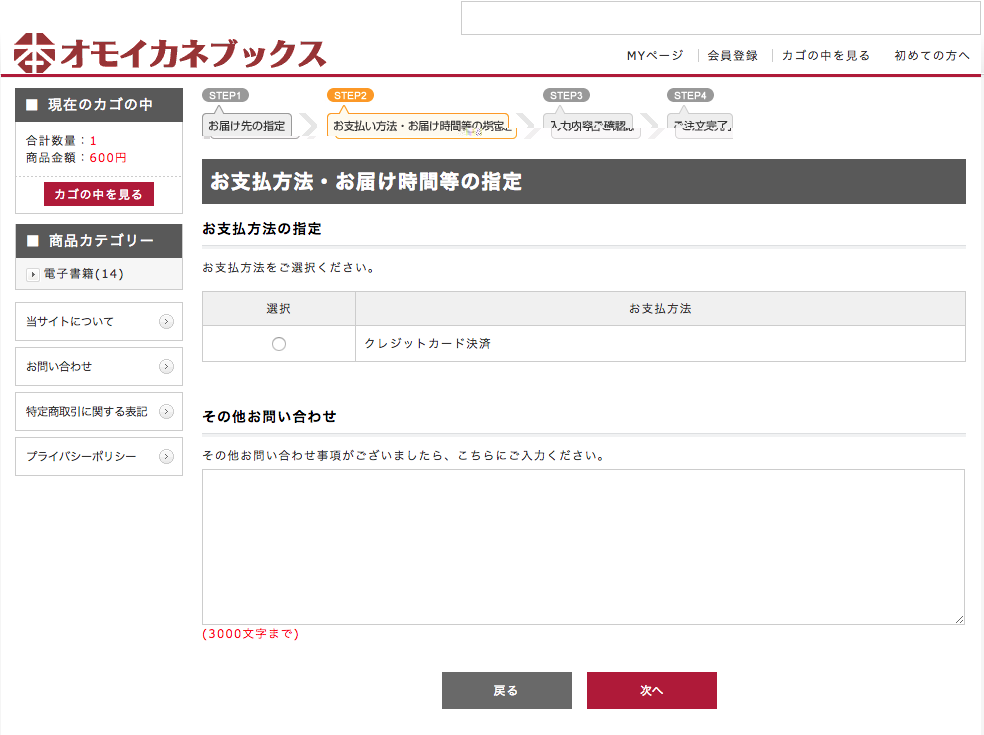984x735 pixels.
Task: Expand the 電子書籍 category triangle
Action: click(33, 275)
